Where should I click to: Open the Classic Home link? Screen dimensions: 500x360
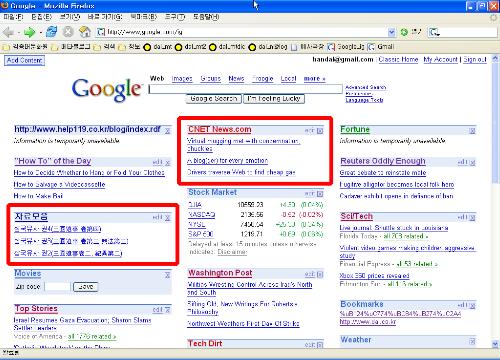(x=398, y=60)
